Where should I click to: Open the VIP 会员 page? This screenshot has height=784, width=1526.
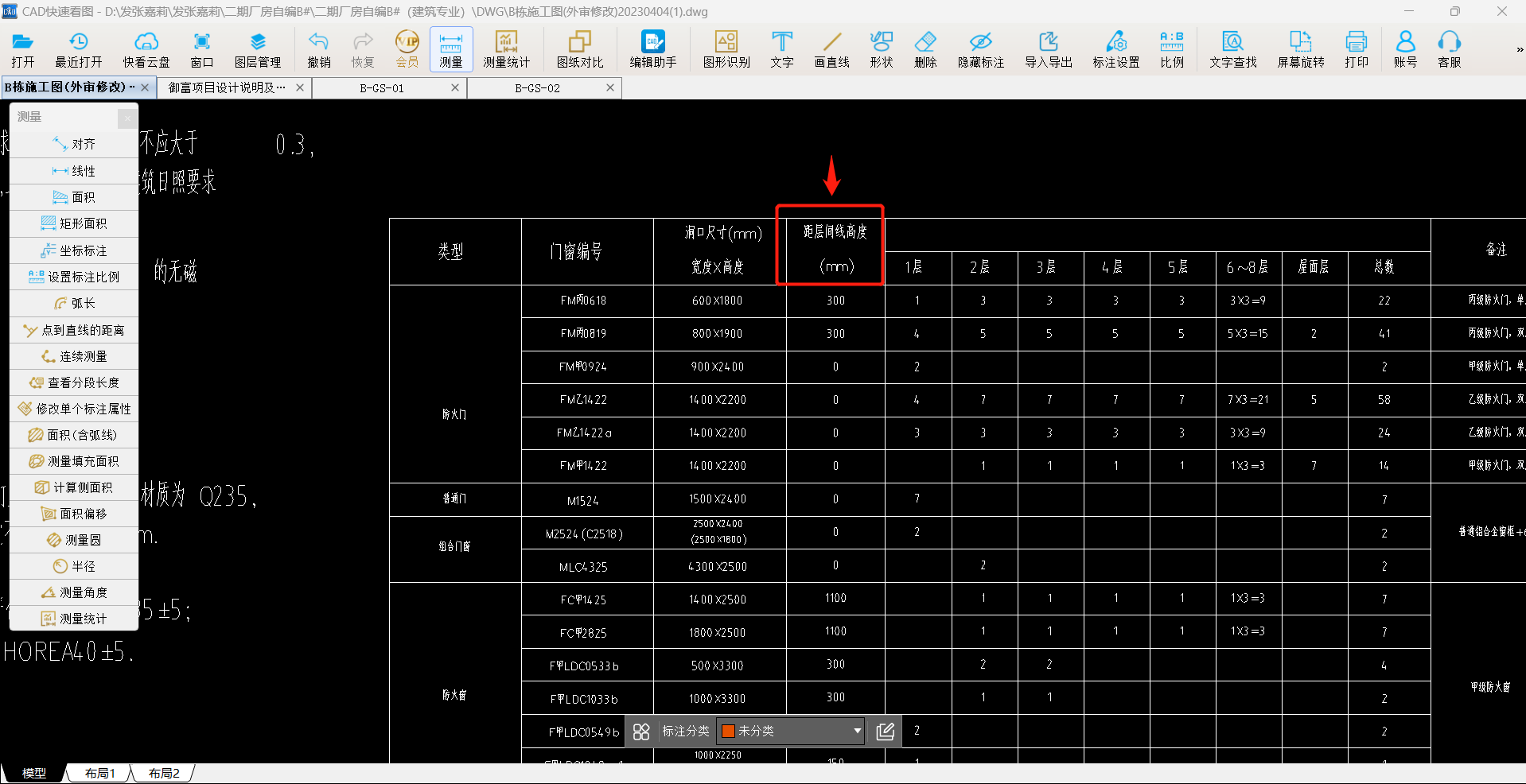pos(407,49)
